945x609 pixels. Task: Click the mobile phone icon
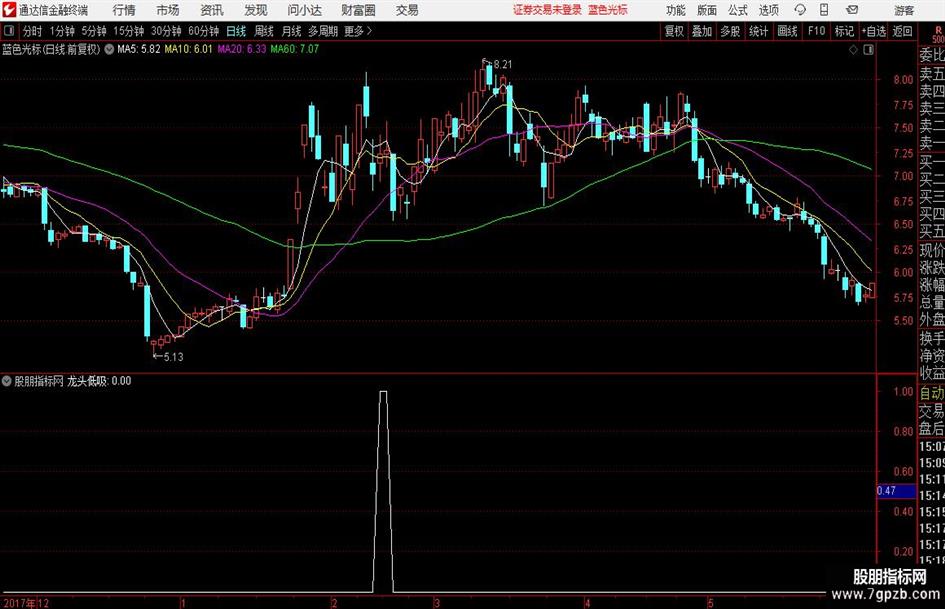coord(824,10)
